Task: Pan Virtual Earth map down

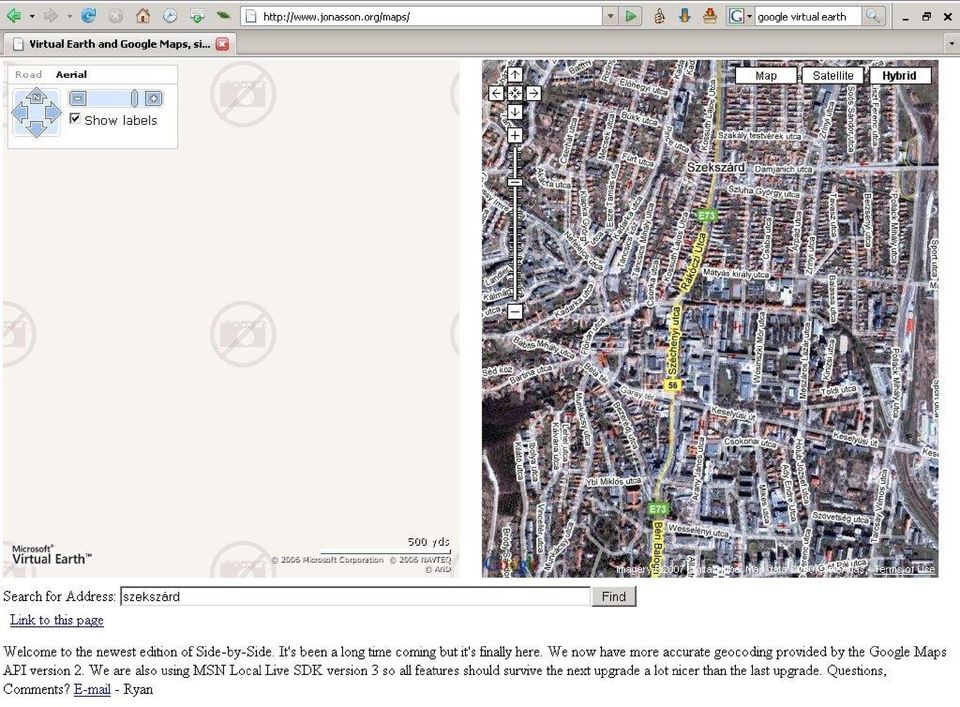Action: tap(36, 129)
